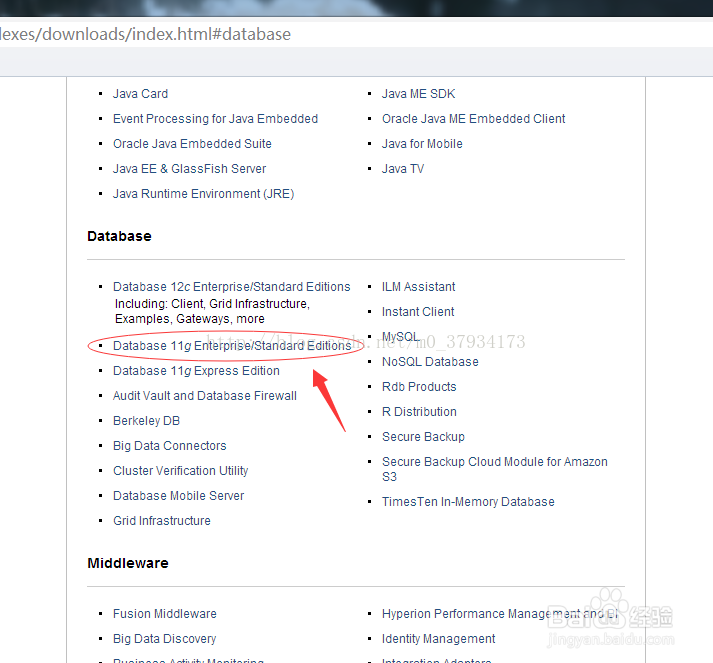Viewport: 713px width, 663px height.
Task: Open Java EE & GlassFish Server link
Action: pyautogui.click(x=190, y=169)
